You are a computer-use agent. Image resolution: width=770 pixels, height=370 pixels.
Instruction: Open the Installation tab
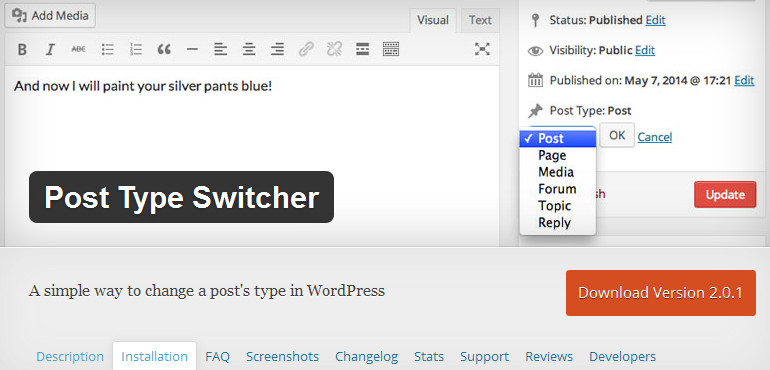tap(154, 356)
